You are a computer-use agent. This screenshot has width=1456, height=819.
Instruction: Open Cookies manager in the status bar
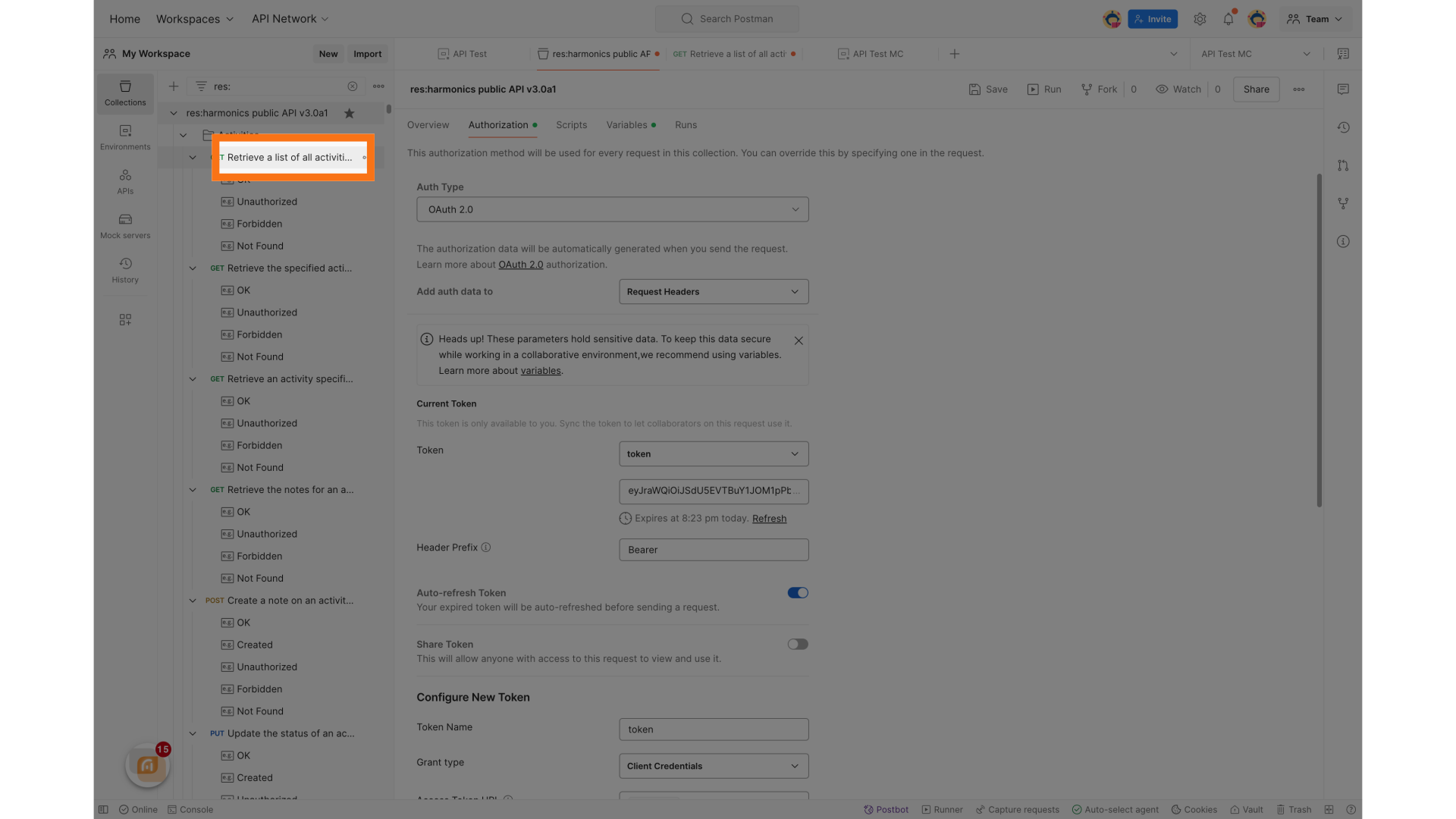click(x=1194, y=809)
